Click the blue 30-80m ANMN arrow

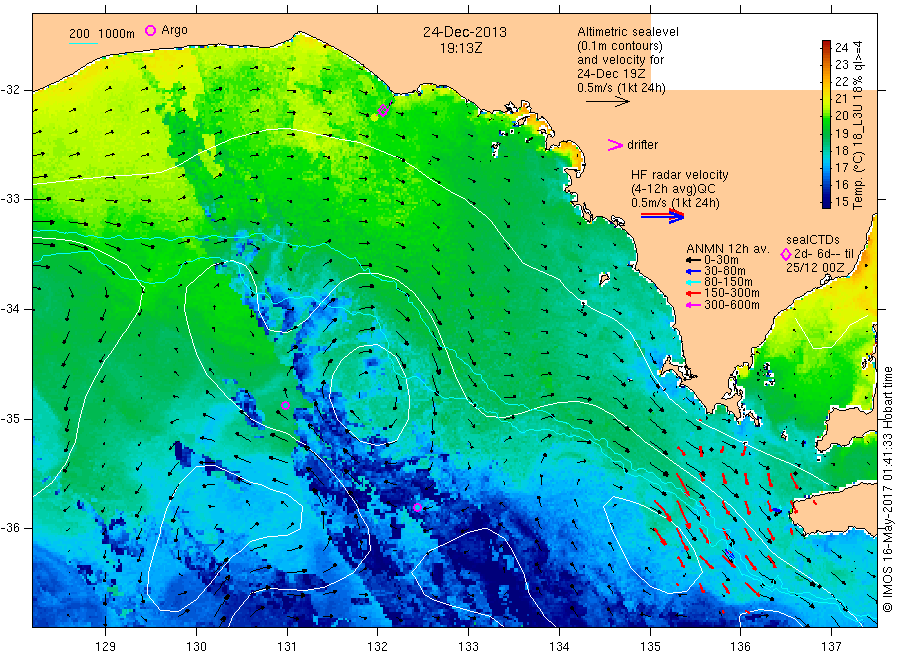693,271
